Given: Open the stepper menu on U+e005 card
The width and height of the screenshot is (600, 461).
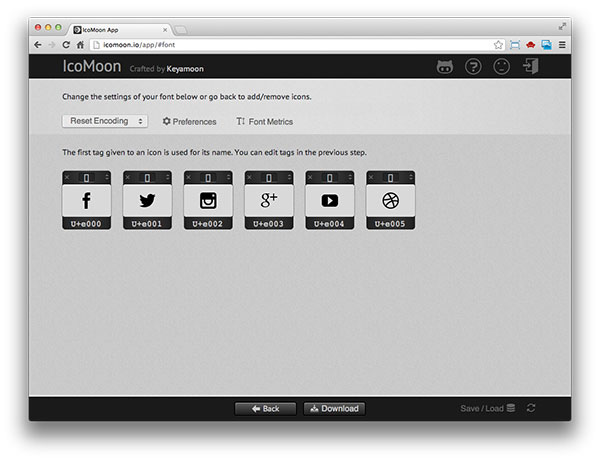Looking at the screenshot, I should click(x=411, y=177).
